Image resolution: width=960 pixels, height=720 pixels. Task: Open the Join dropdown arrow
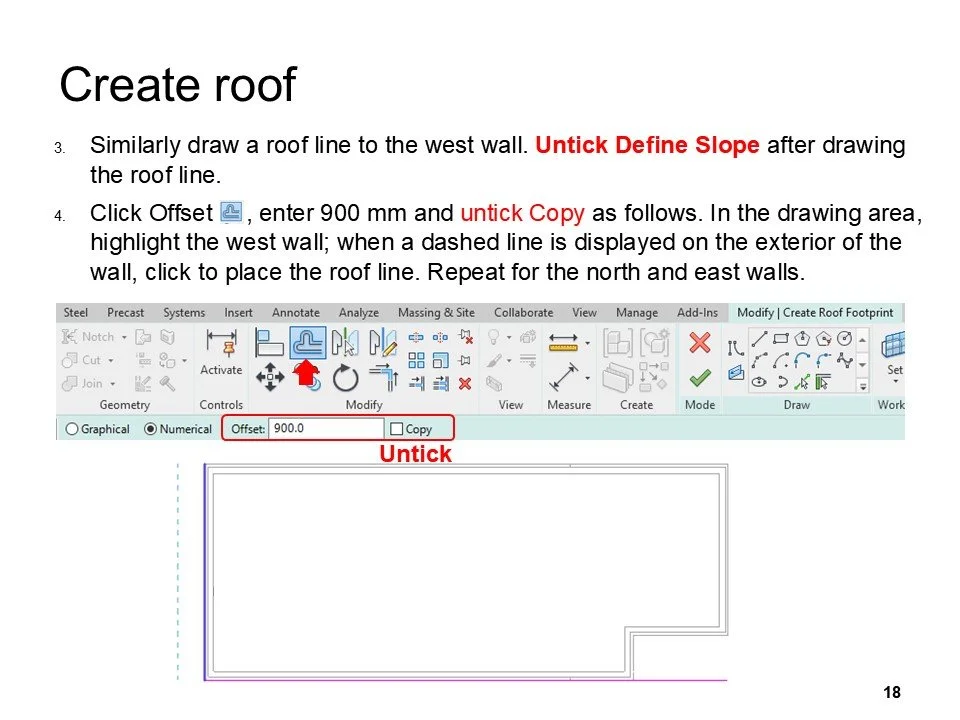pos(113,384)
